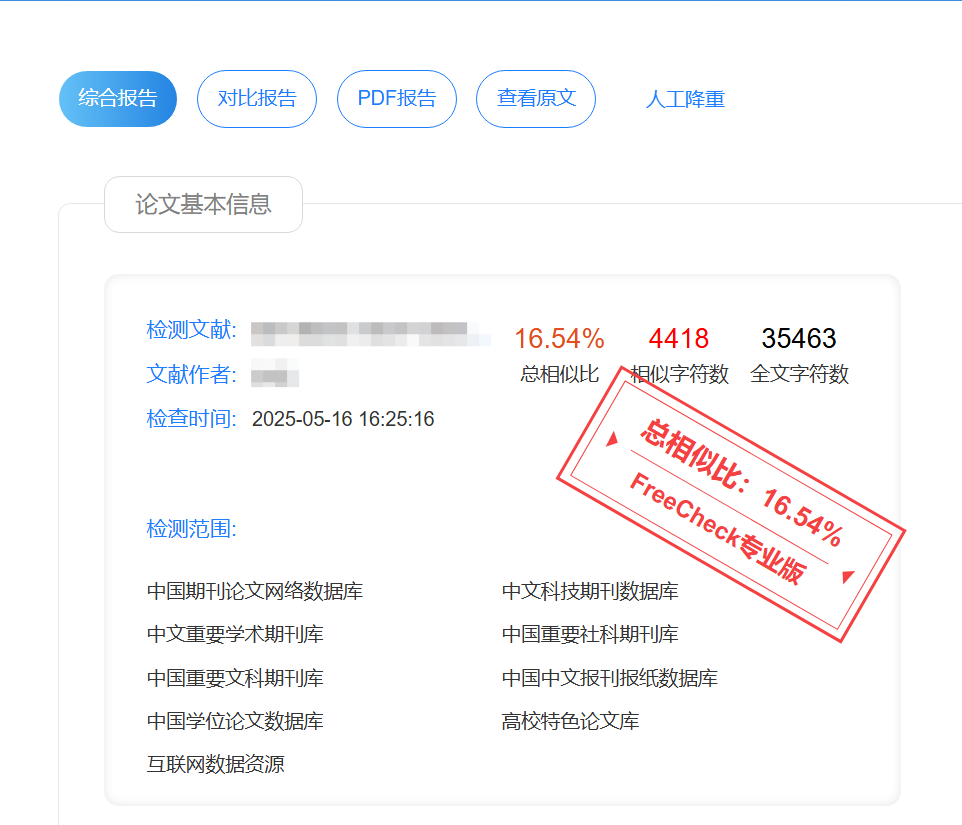Open the 查看原文 page
This screenshot has height=825, width=962.
tap(535, 99)
